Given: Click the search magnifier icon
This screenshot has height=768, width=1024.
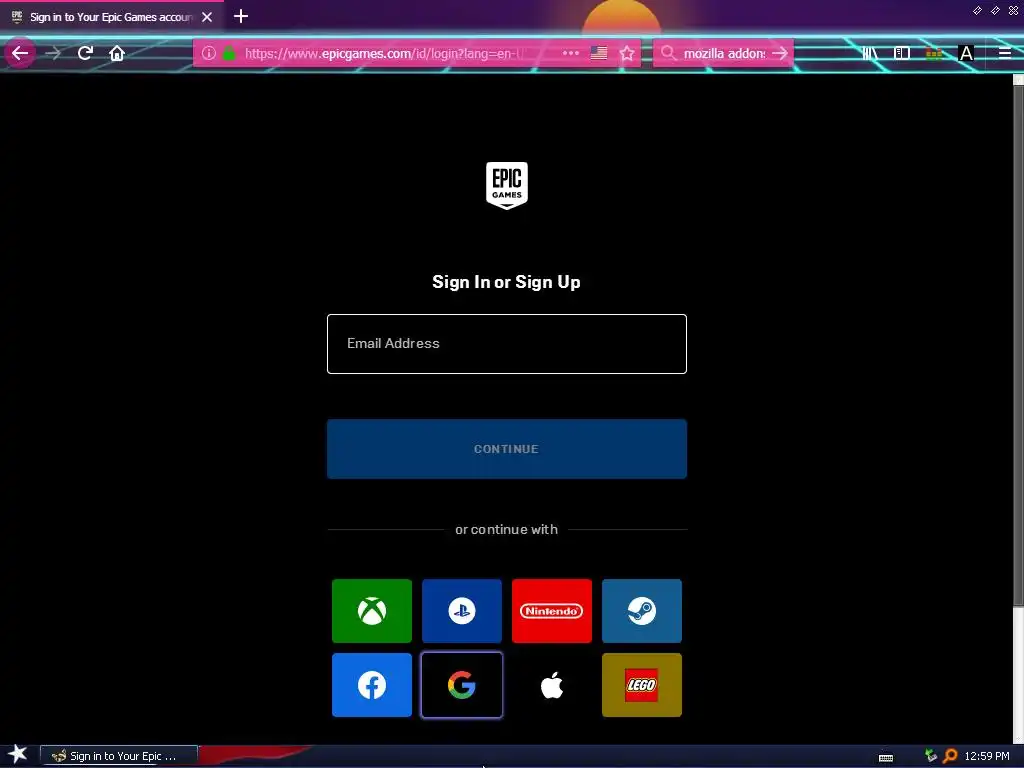Looking at the screenshot, I should (x=668, y=53).
